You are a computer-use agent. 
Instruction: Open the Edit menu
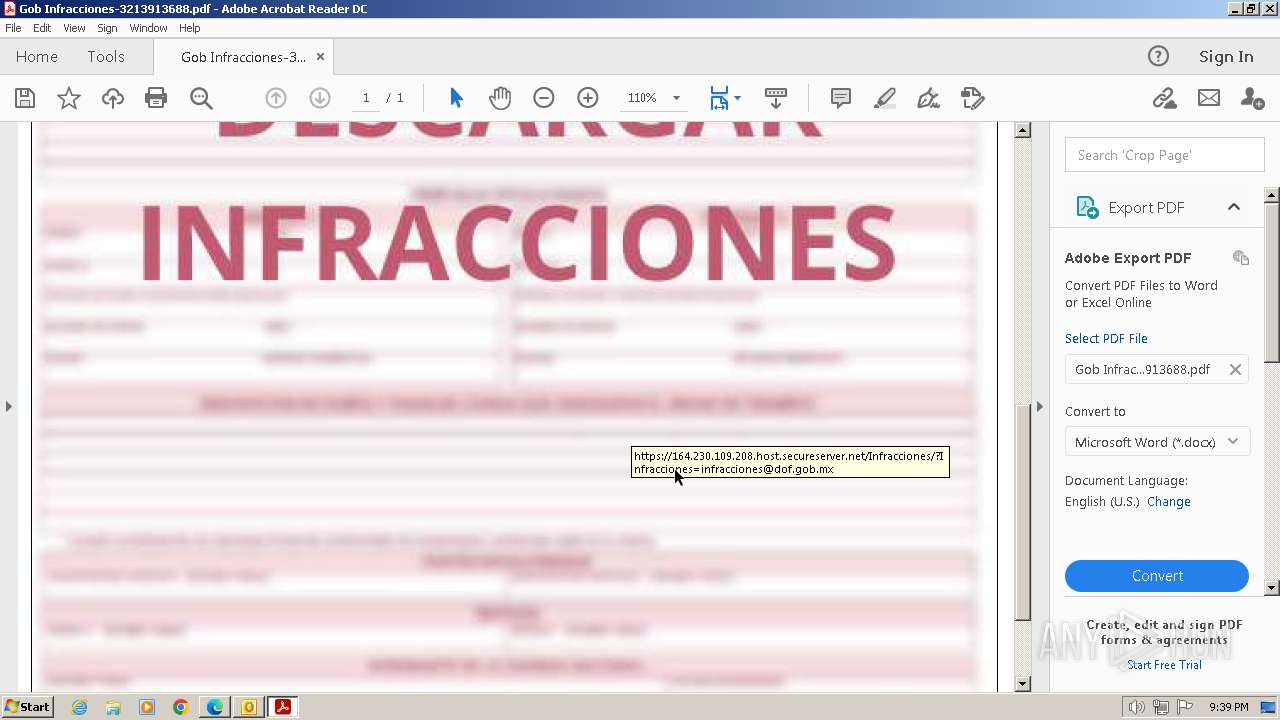pyautogui.click(x=42, y=28)
